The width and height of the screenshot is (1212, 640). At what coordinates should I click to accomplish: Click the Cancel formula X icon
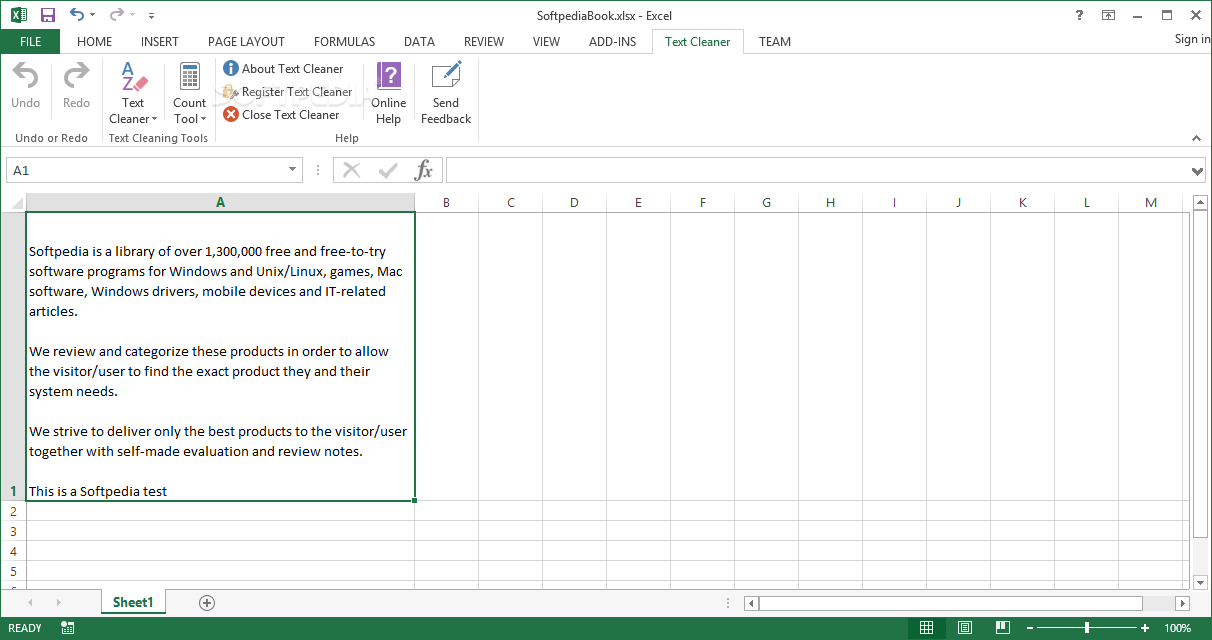(351, 170)
